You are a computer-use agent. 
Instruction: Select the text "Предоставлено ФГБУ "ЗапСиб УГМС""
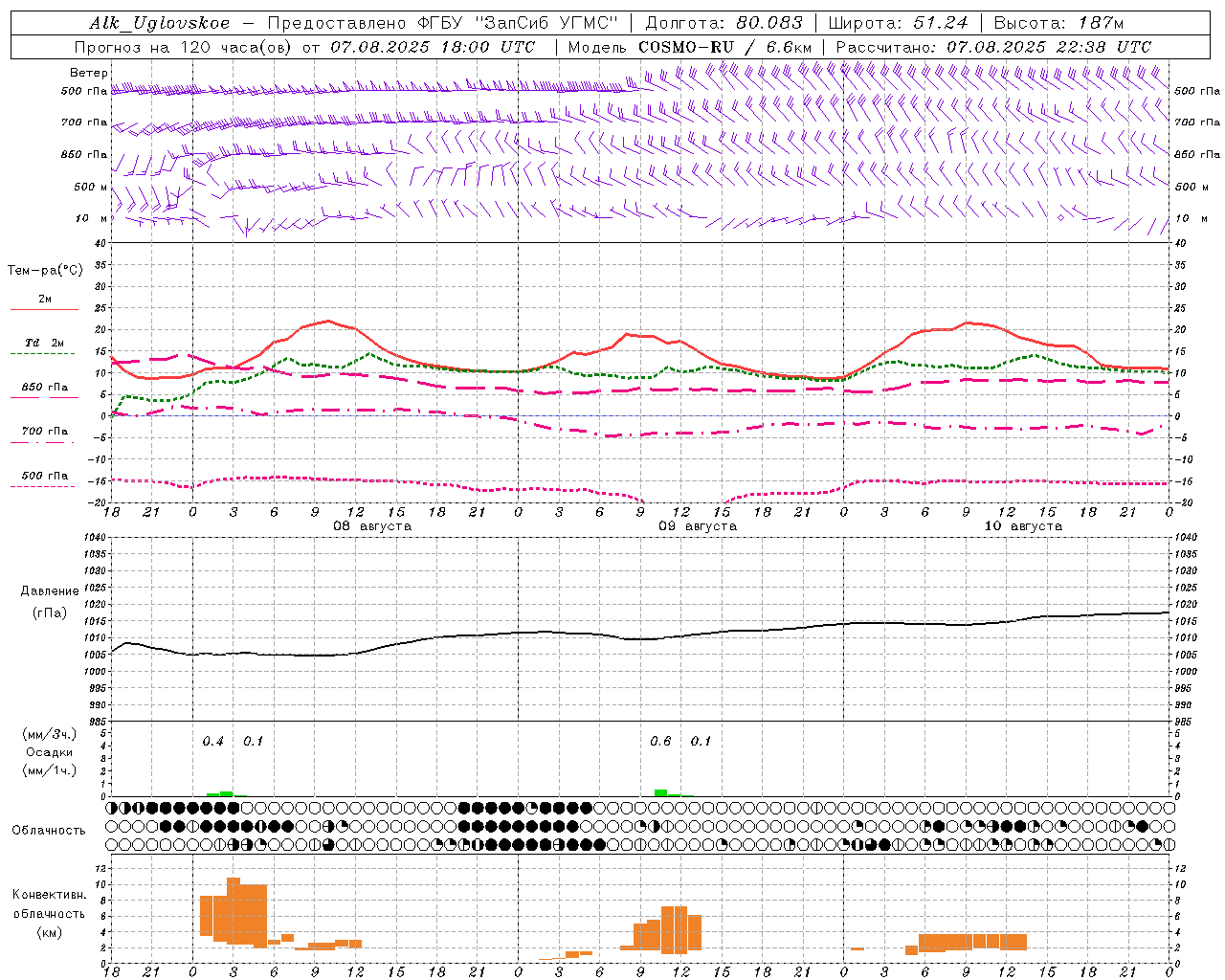click(x=445, y=23)
